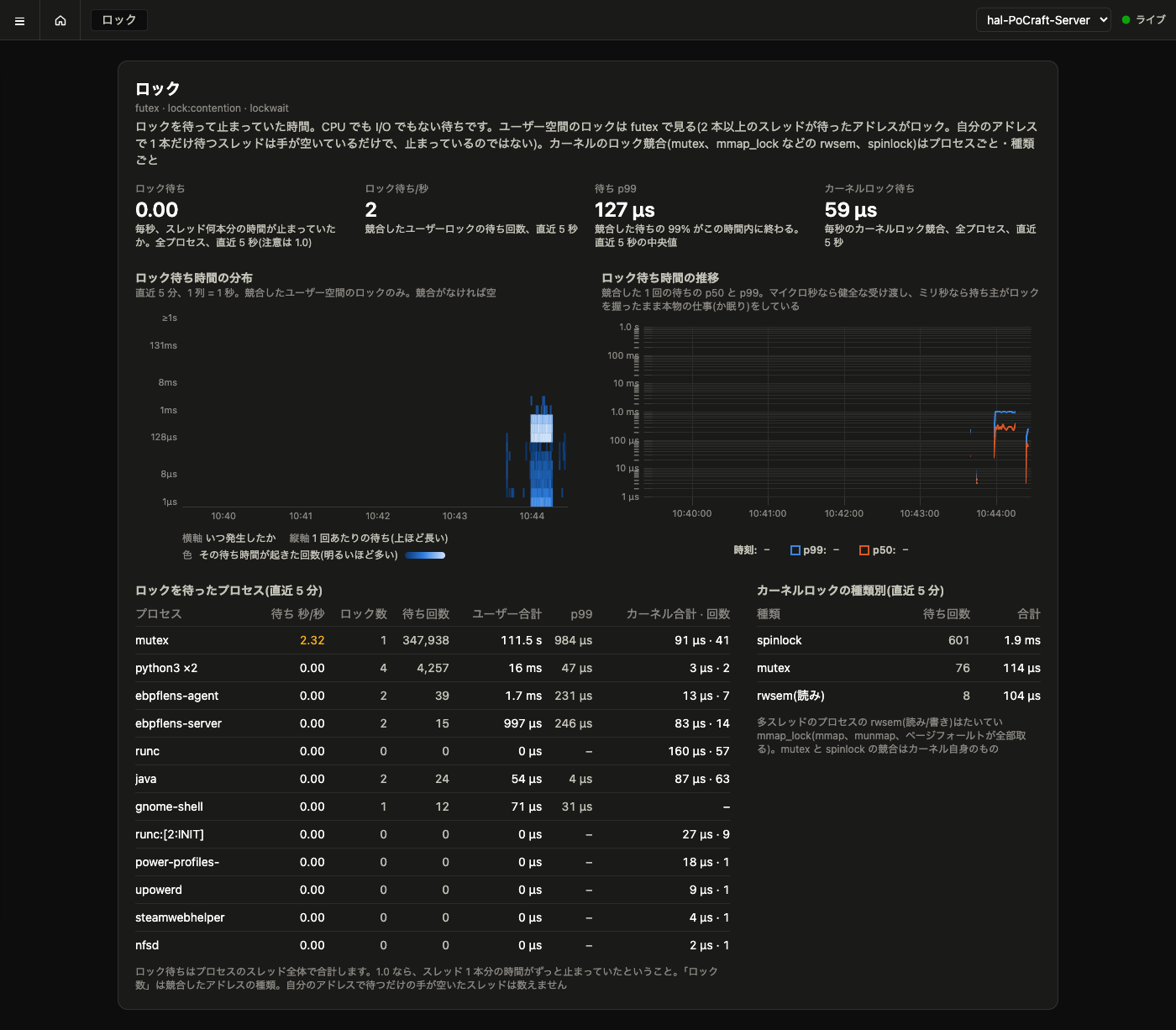Click the gnome-shell process name
This screenshot has width=1176, height=1030.
point(169,807)
